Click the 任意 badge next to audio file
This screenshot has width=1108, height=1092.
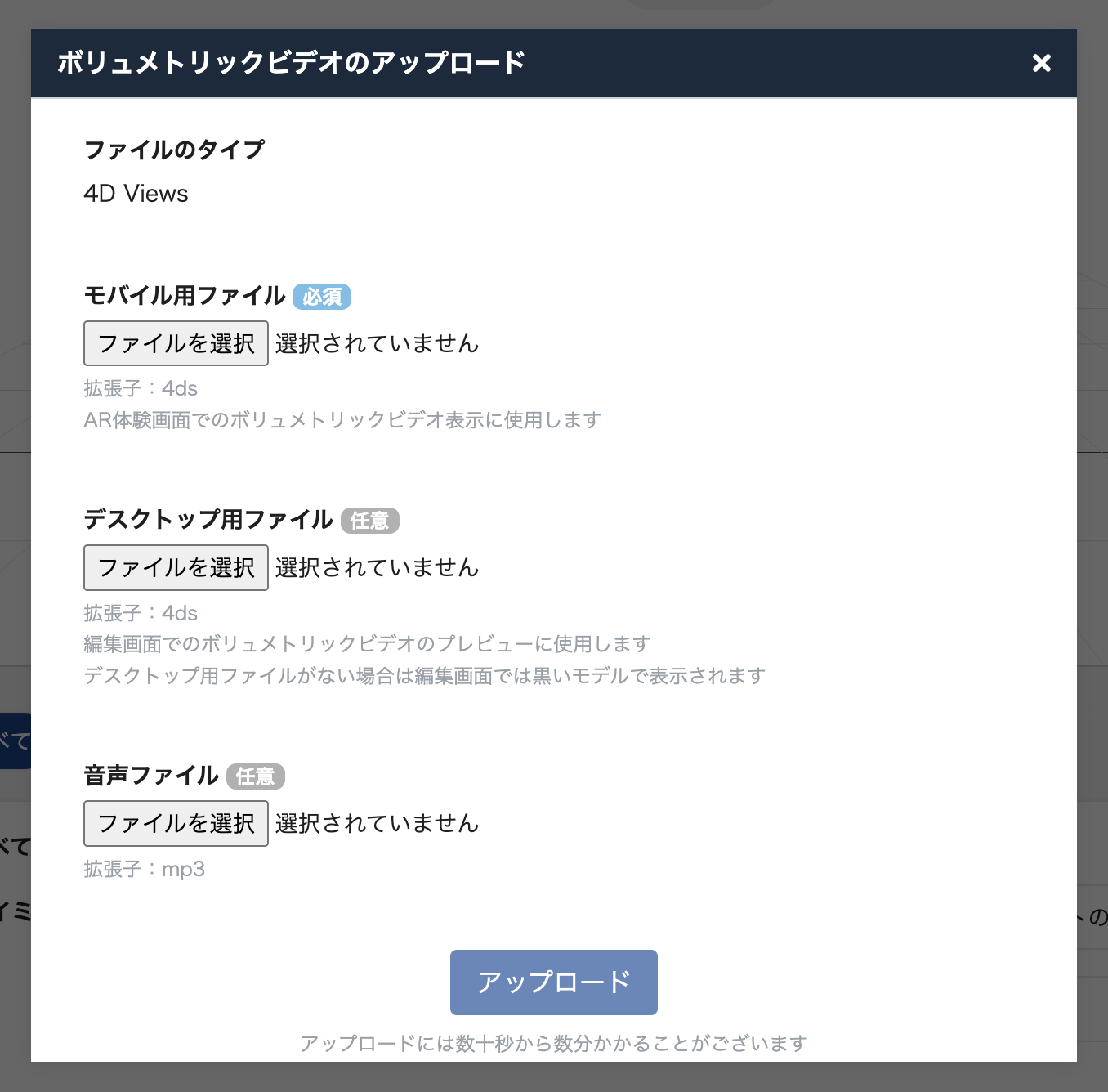(x=256, y=776)
